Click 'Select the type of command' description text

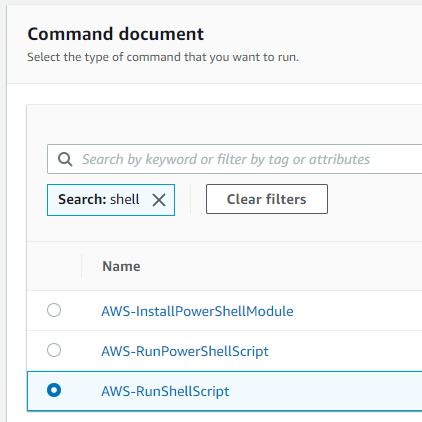[x=163, y=57]
